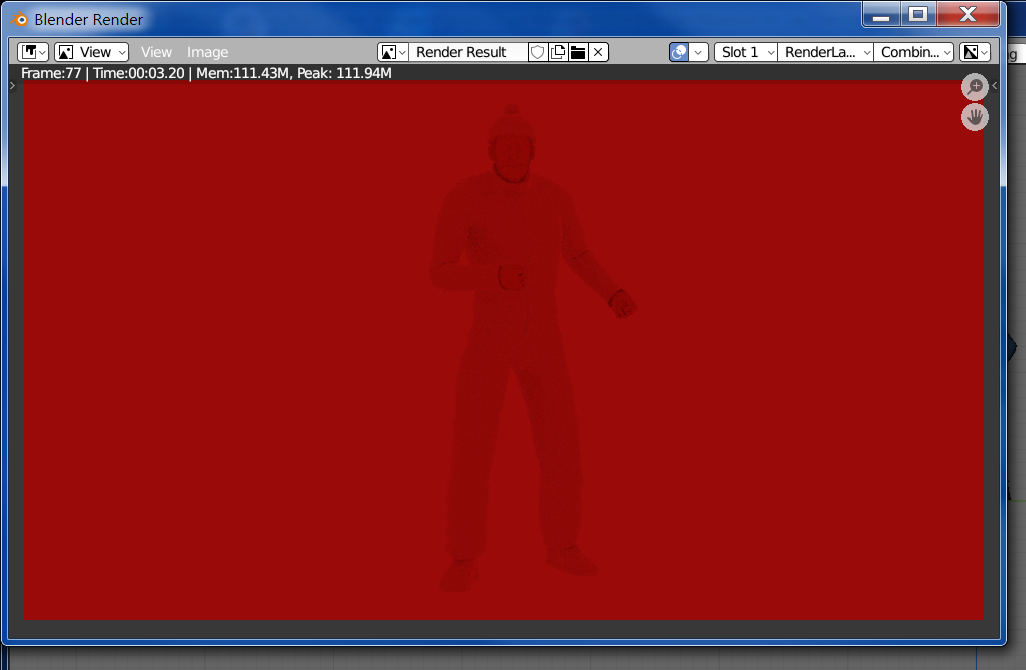Open the display channels selector
The width and height of the screenshot is (1026, 670).
[x=974, y=52]
